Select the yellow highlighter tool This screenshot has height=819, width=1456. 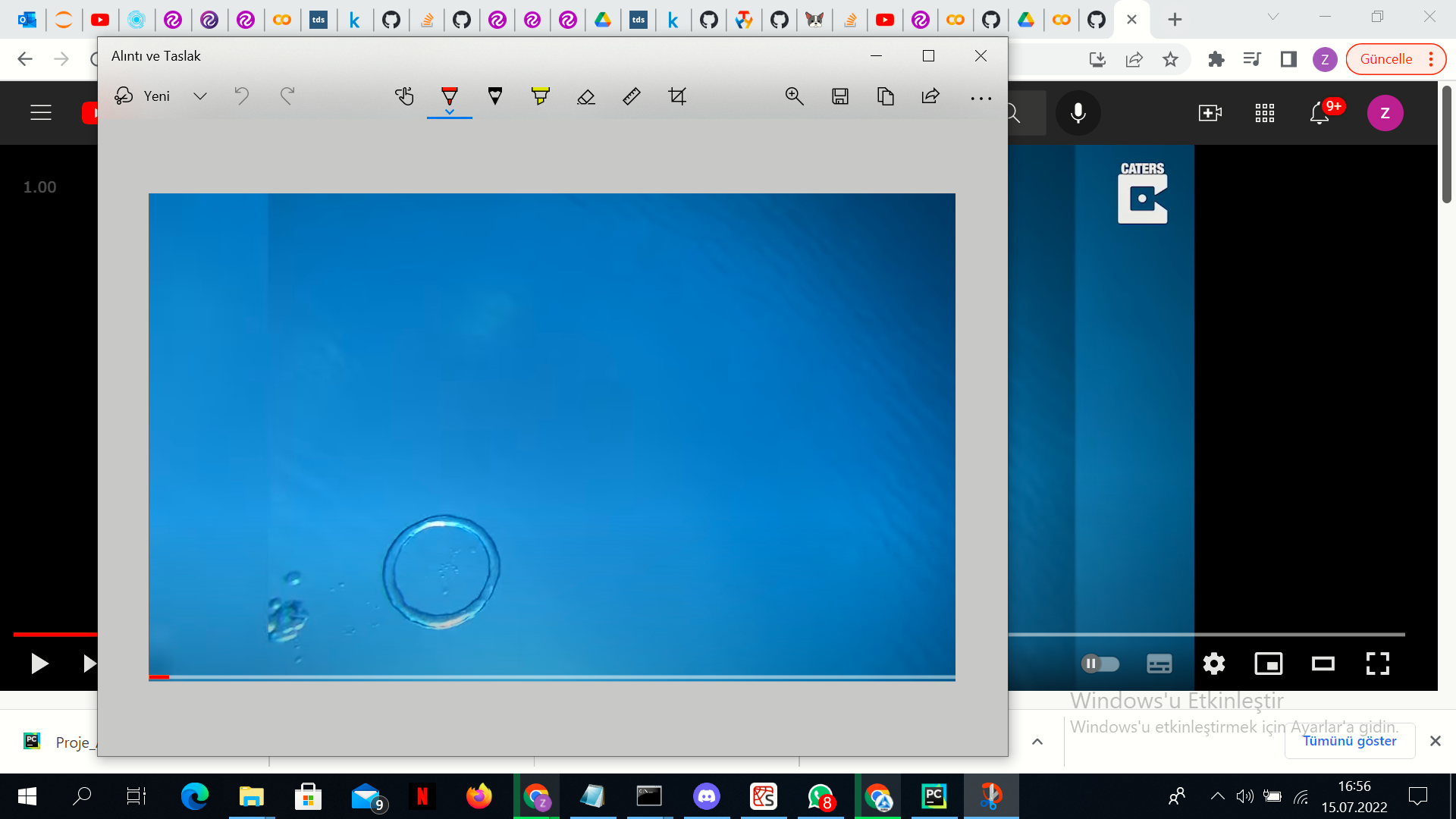click(540, 96)
